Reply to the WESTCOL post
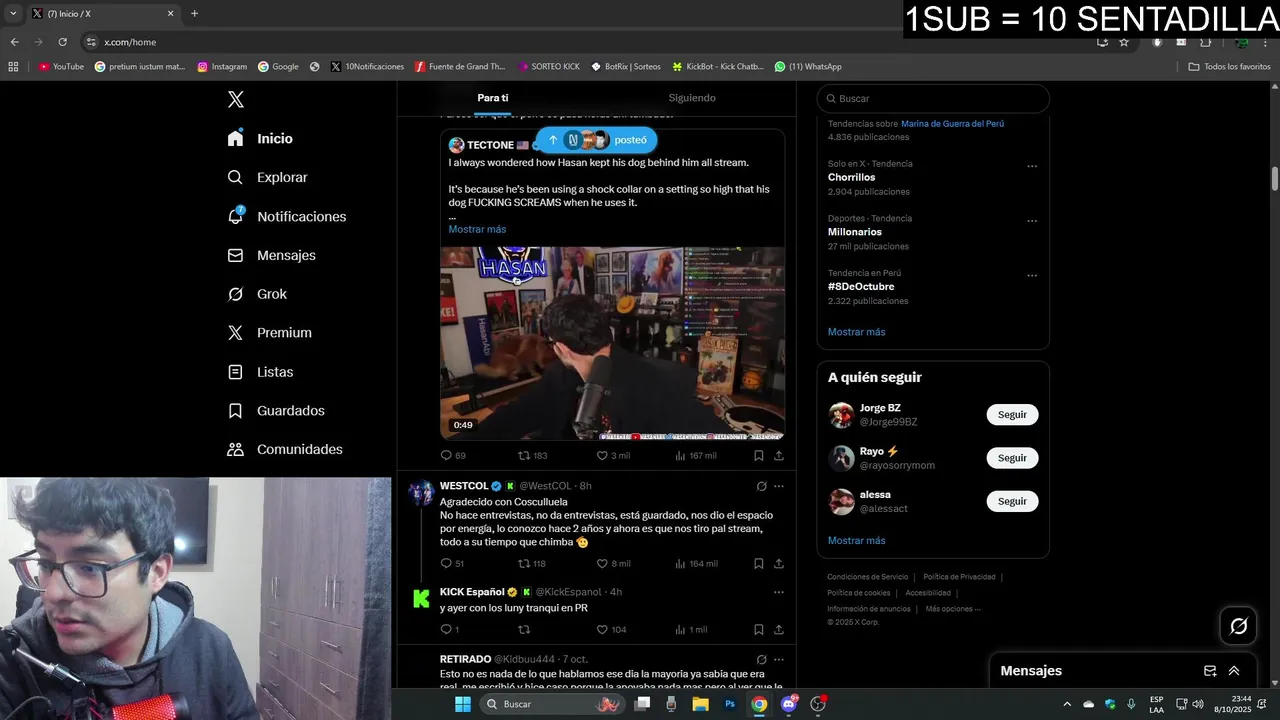The height and width of the screenshot is (720, 1280). (447, 563)
